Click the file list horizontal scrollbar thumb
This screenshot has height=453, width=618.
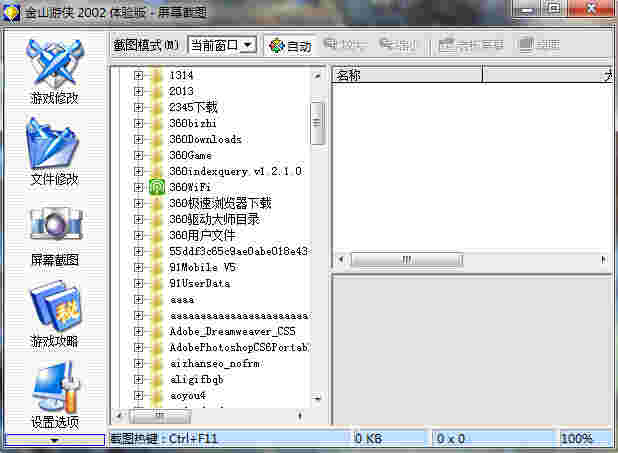pos(407,260)
